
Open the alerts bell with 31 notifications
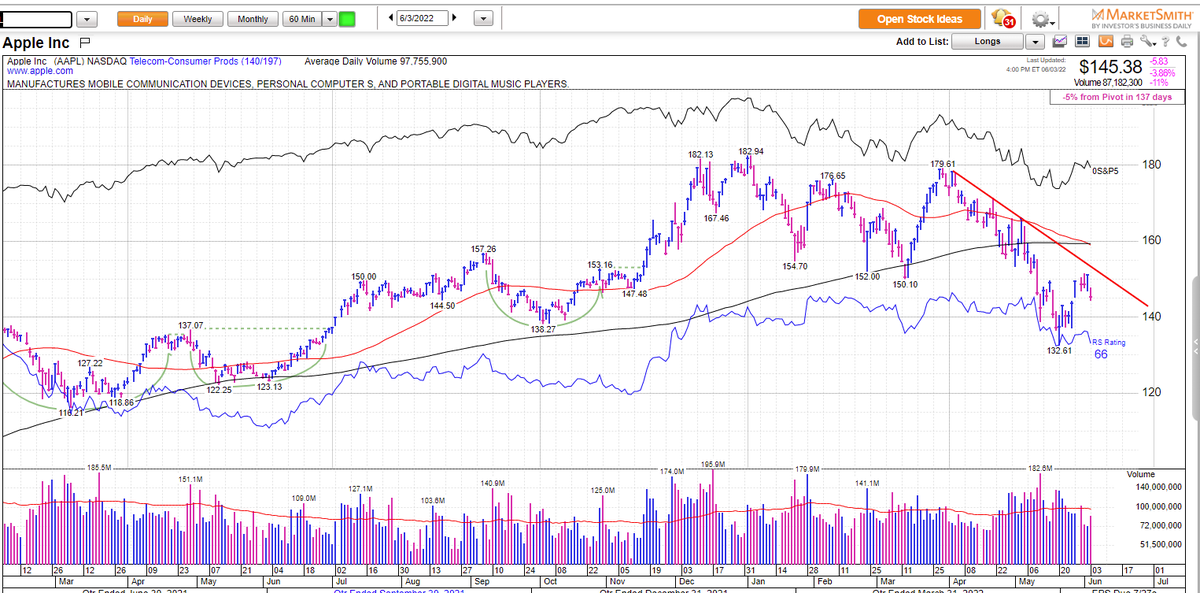tap(1001, 19)
